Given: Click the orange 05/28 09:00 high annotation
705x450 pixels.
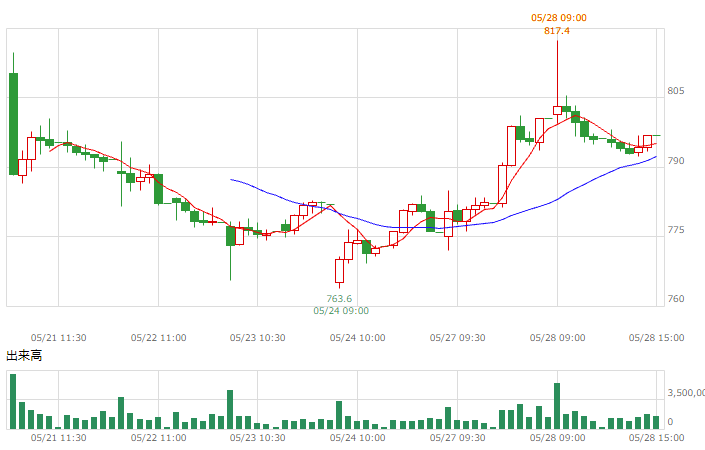Looking at the screenshot, I should click(559, 18).
